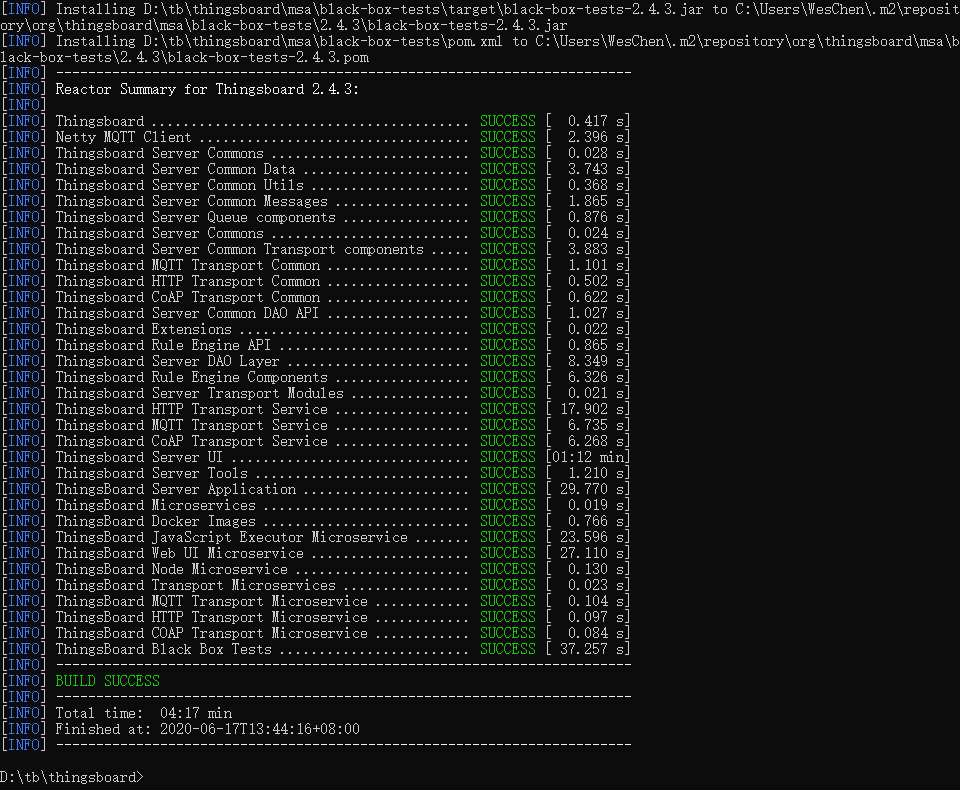Click the 'D:\tb\thingsboard>' command prompt
Image resolution: width=960 pixels, height=790 pixels.
(x=72, y=777)
